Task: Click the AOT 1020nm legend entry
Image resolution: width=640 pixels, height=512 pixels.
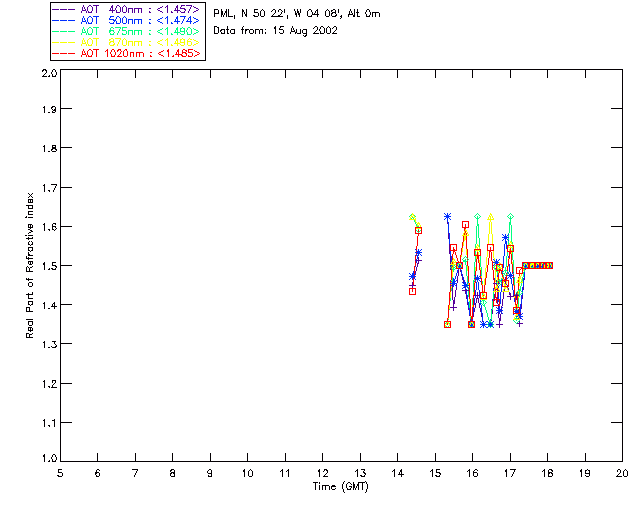Action: click(x=127, y=53)
